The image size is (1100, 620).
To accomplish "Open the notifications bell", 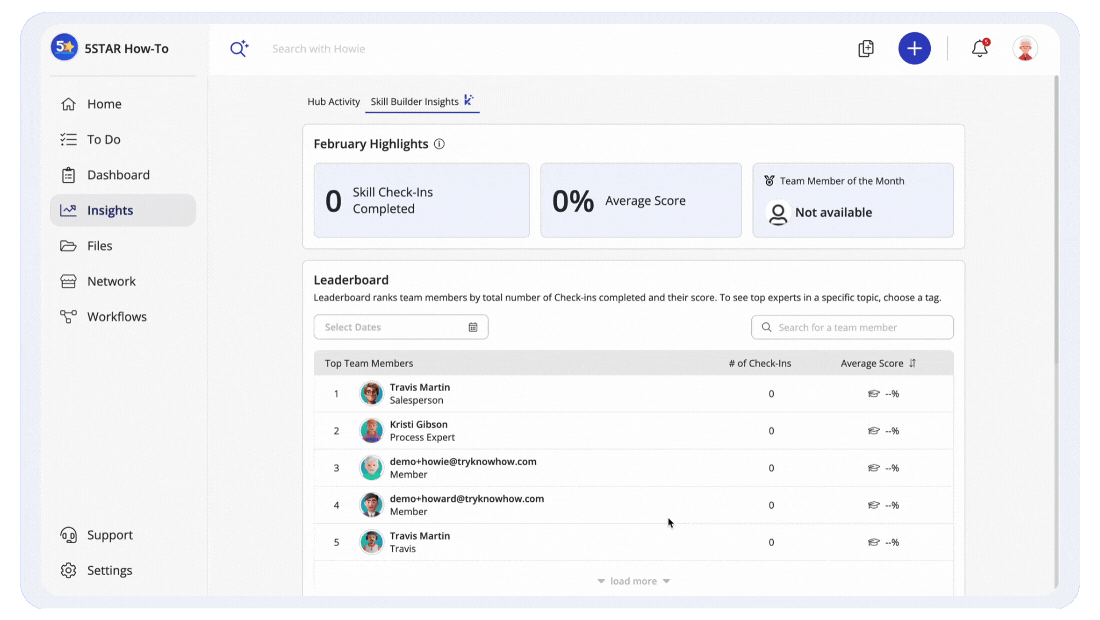I will click(980, 48).
